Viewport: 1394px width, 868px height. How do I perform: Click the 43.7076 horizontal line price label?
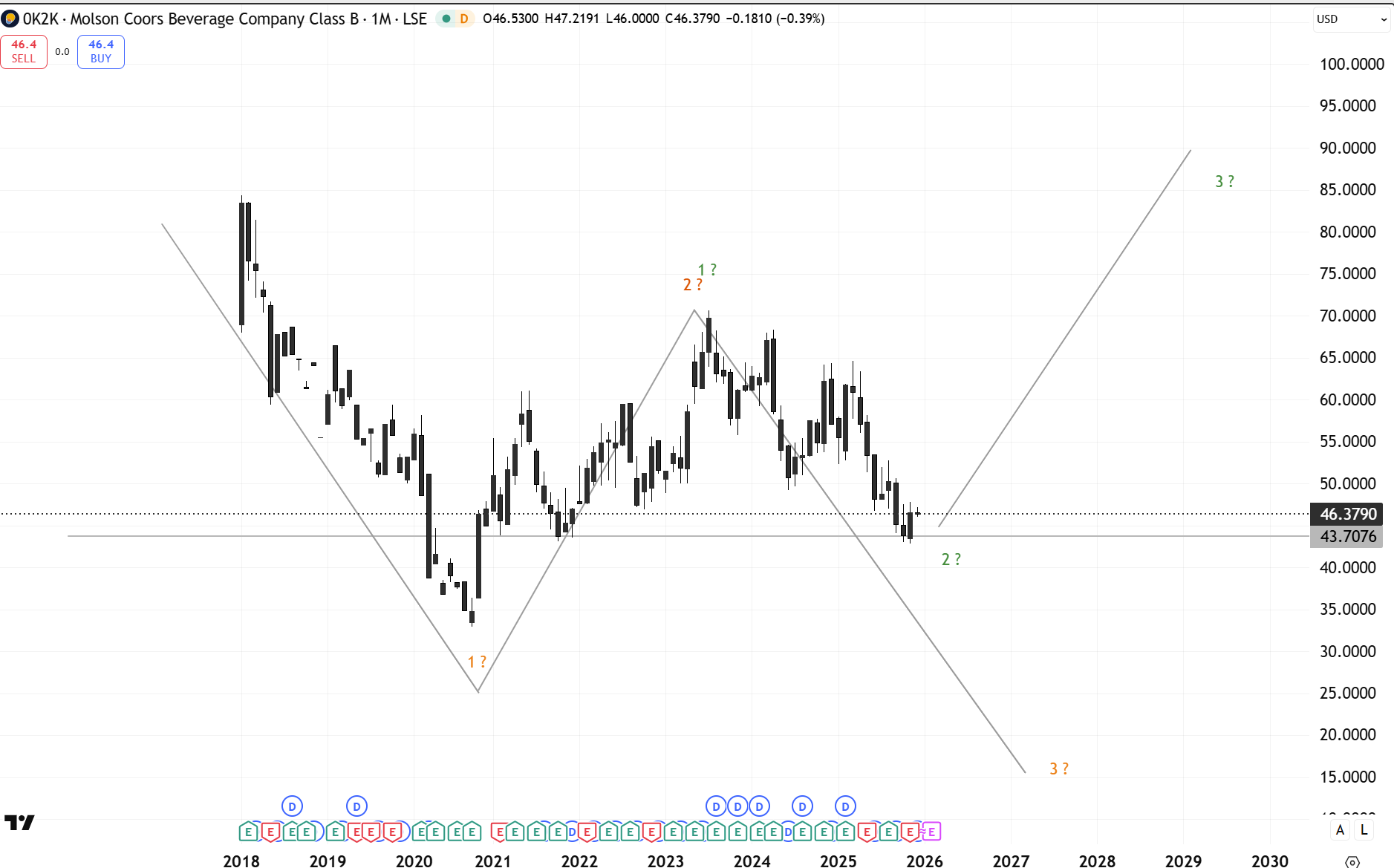click(x=1347, y=536)
